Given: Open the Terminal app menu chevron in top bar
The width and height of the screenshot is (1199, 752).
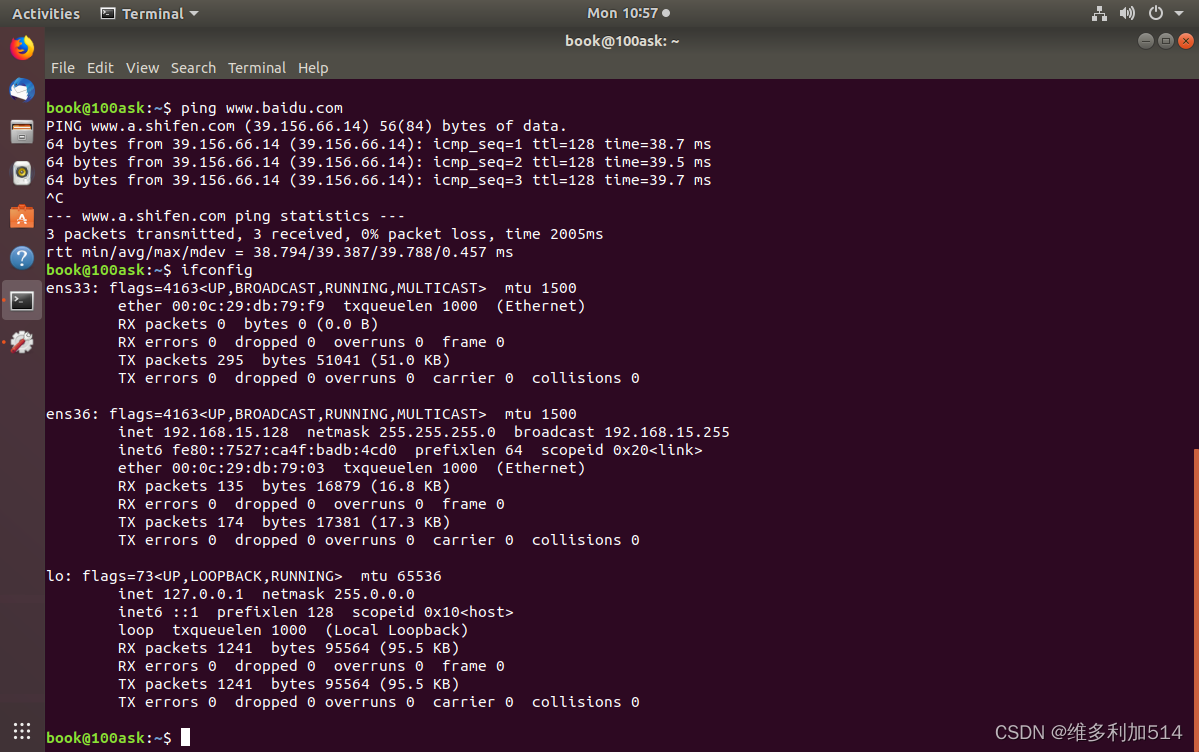Looking at the screenshot, I should click(x=193, y=13).
